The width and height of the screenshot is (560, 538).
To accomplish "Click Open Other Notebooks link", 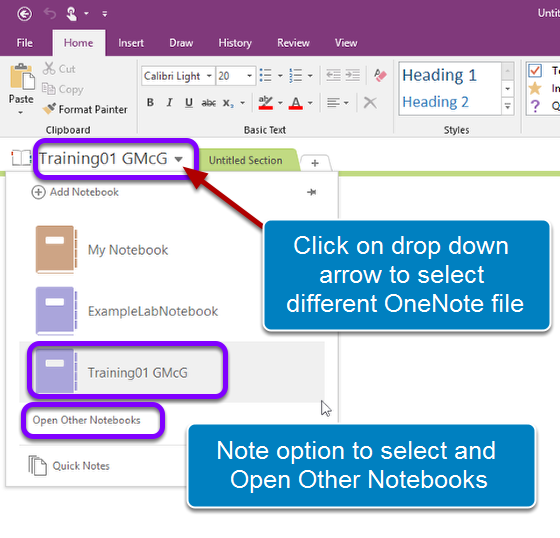I will coord(86,420).
